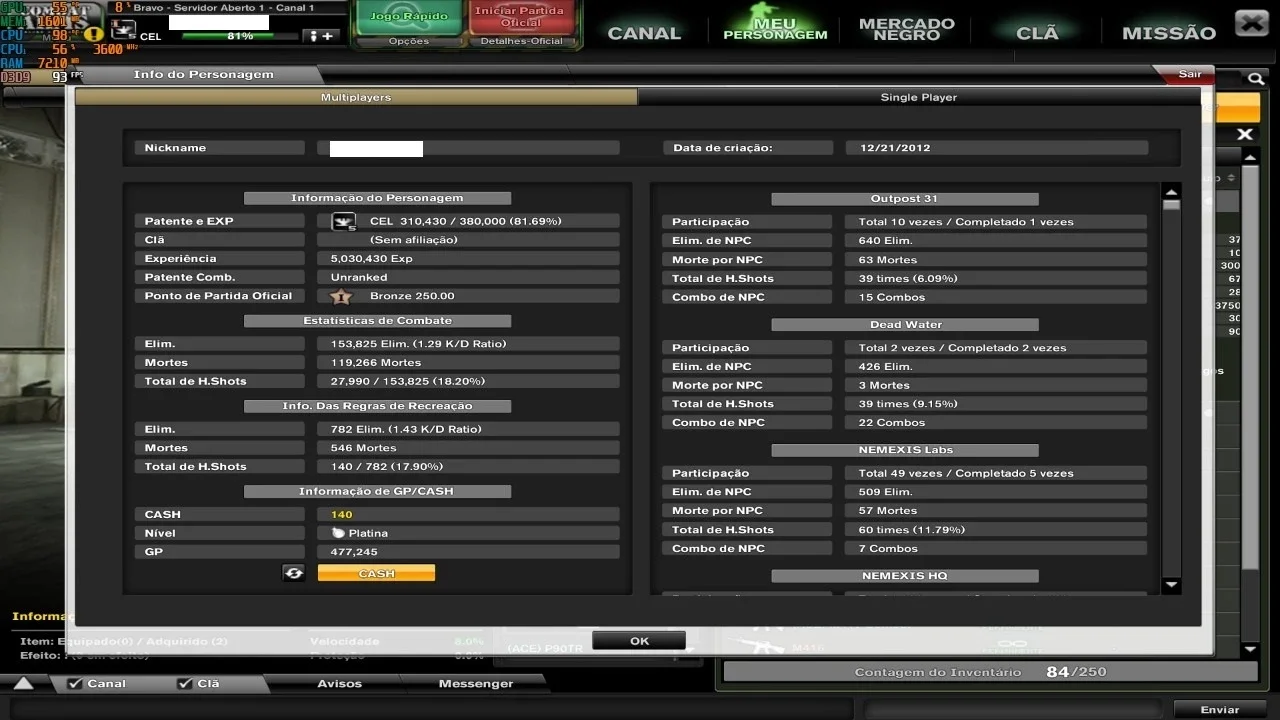This screenshot has width=1280, height=720.
Task: Switch to the Single Player tab
Action: (918, 97)
